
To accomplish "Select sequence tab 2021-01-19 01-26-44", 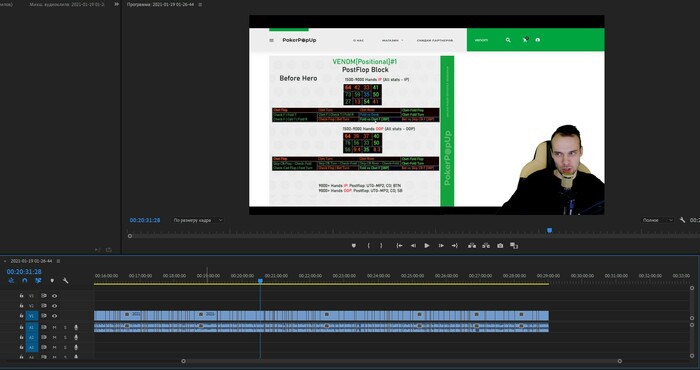I will pos(31,261).
